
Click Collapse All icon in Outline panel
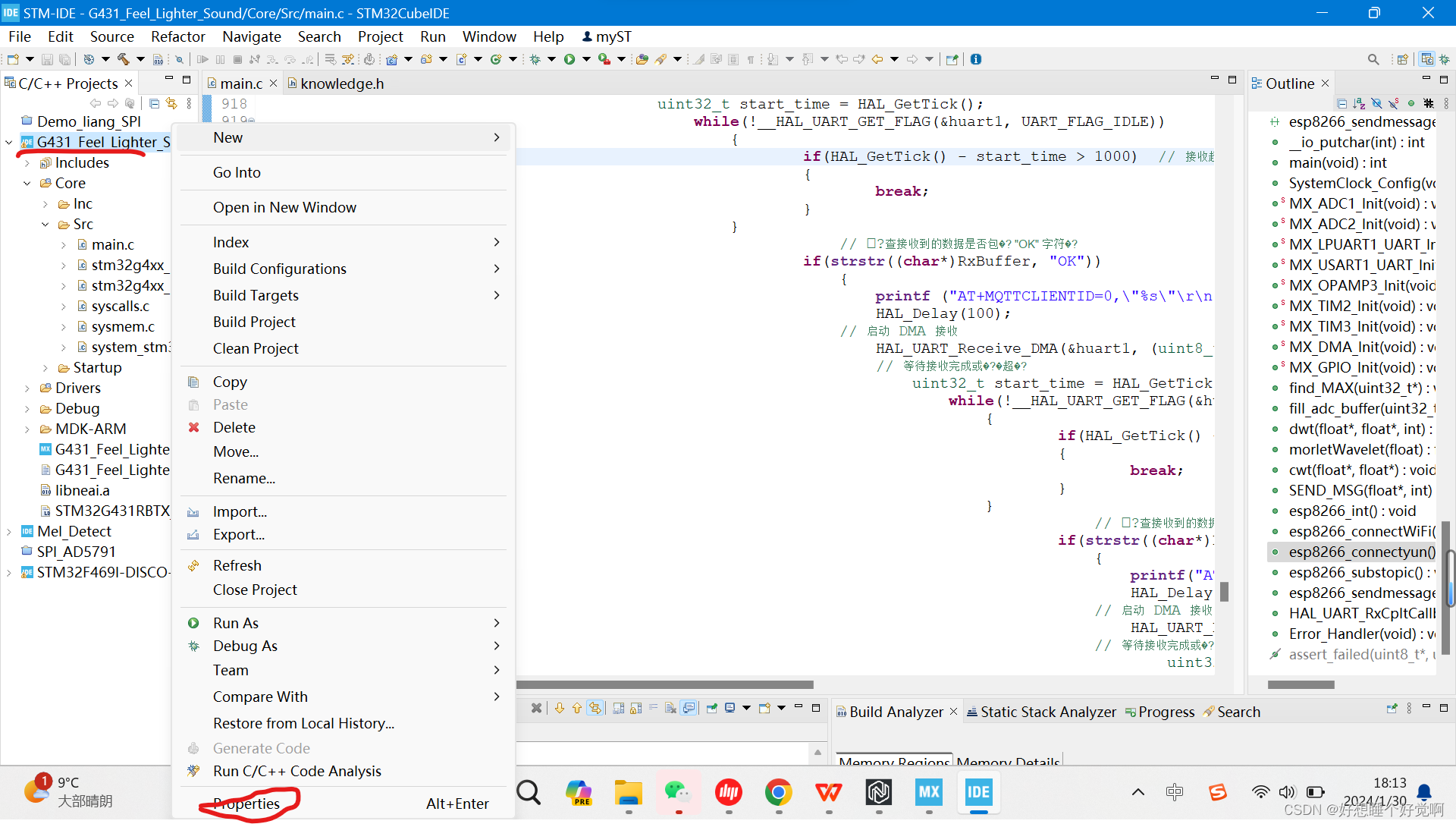[x=1341, y=103]
